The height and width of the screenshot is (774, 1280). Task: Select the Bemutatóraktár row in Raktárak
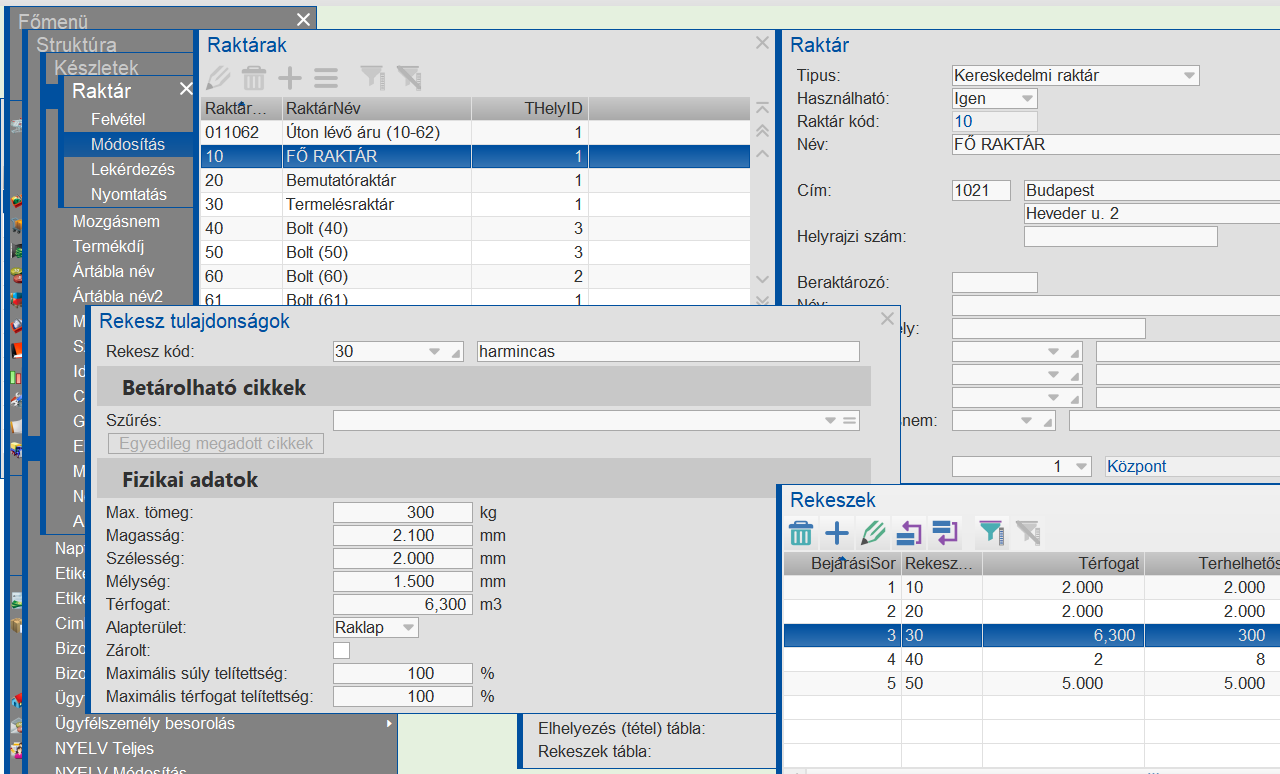340,180
